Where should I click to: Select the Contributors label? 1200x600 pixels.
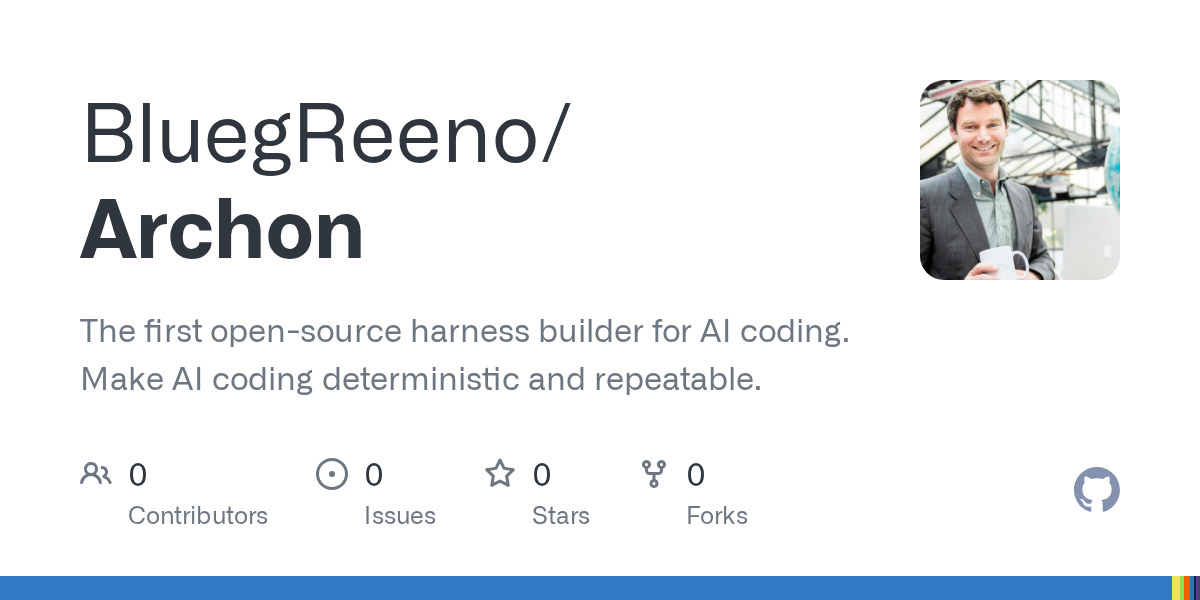pos(198,516)
